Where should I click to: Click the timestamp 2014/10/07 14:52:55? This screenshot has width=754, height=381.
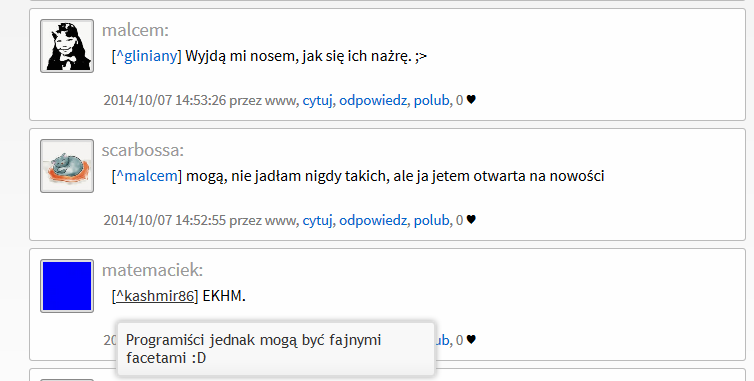(164, 220)
